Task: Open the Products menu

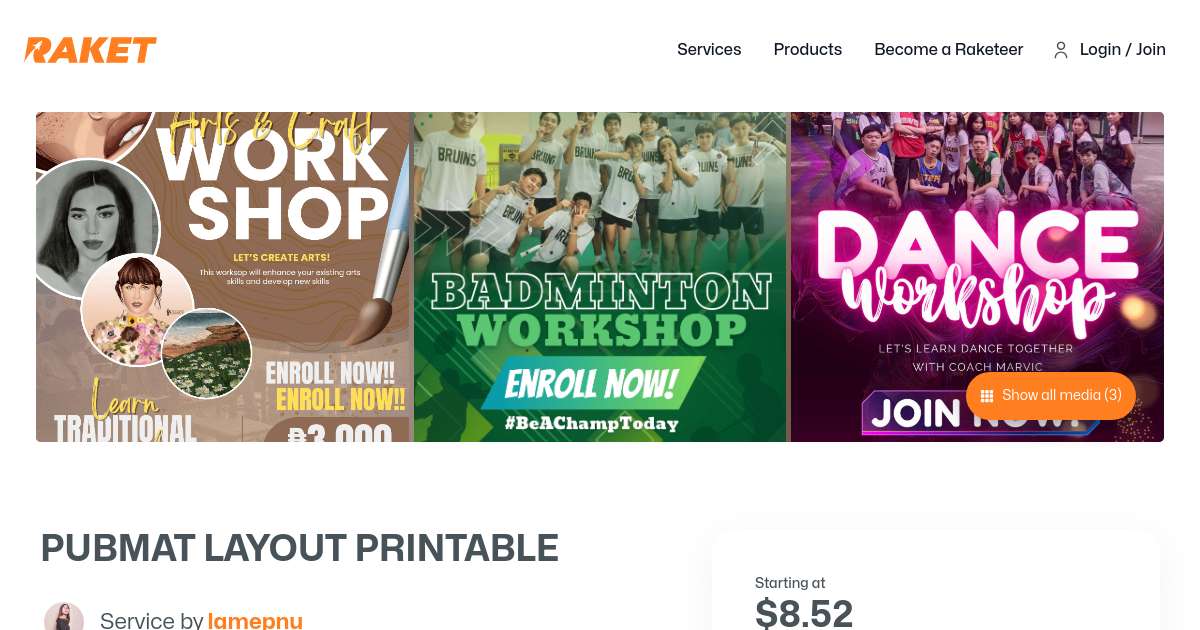Action: 808,49
